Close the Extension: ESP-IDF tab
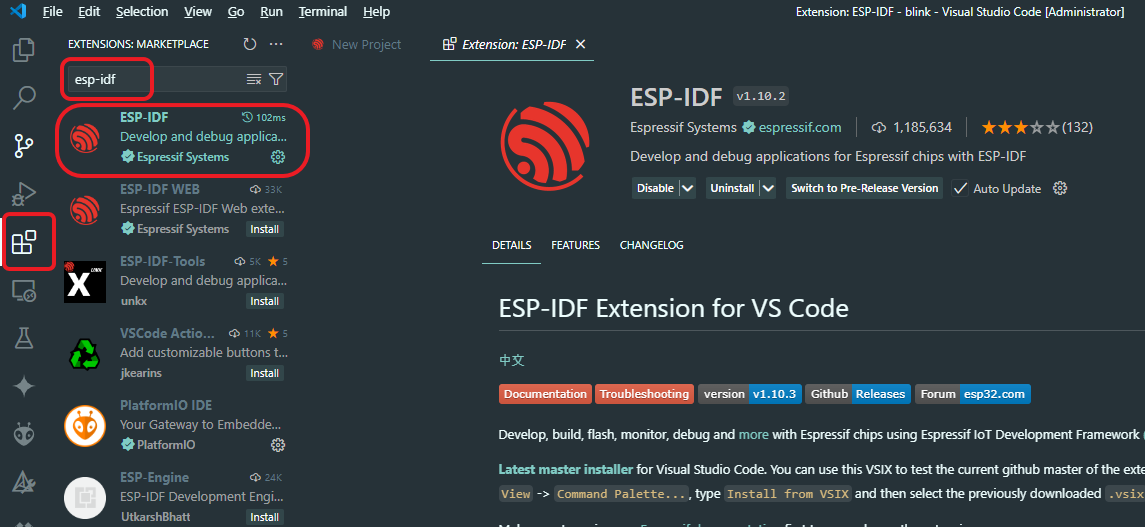The image size is (1145, 527). (581, 45)
